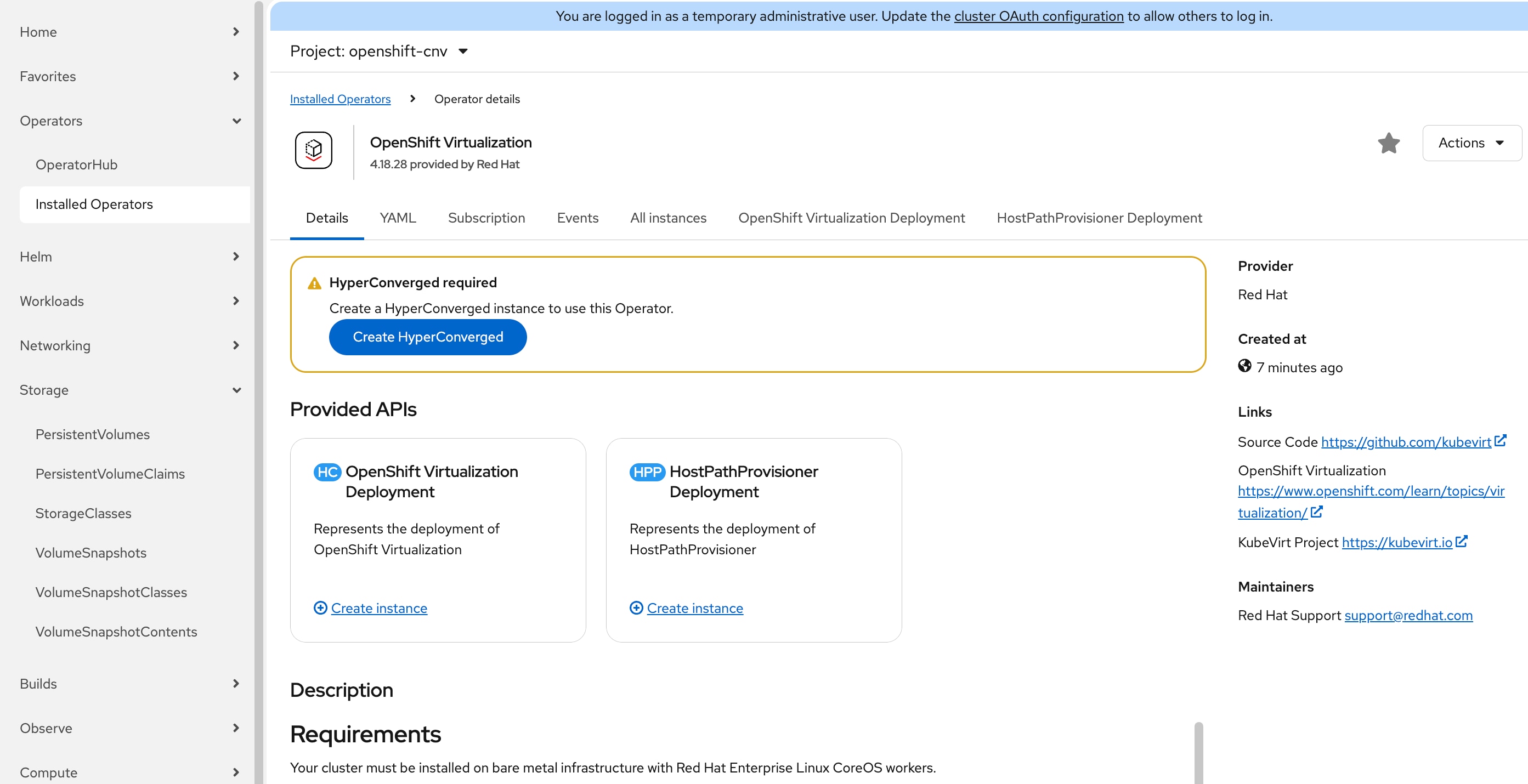Switch to the YAML tab

point(398,218)
